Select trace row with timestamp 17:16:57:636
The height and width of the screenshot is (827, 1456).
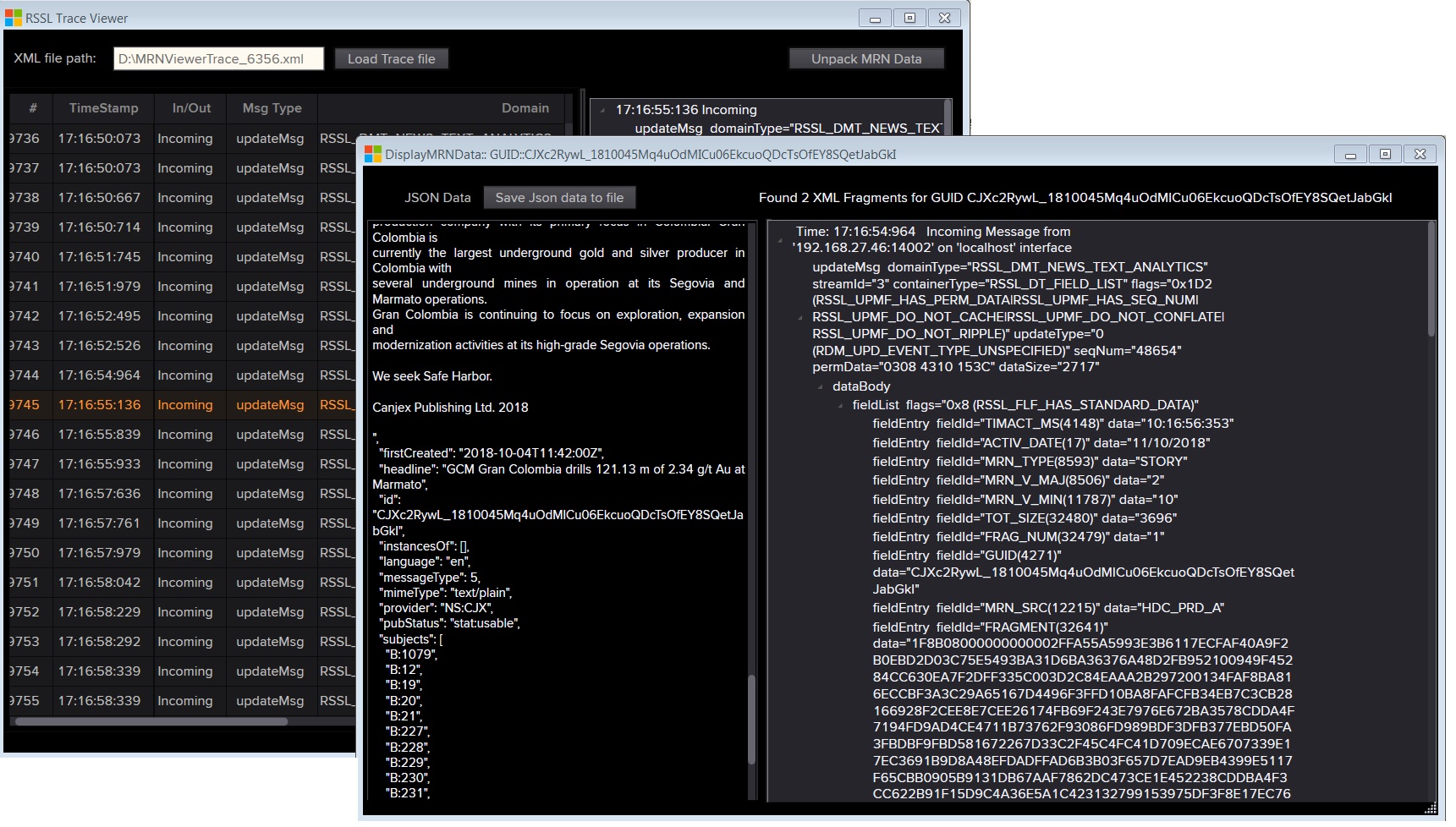182,493
